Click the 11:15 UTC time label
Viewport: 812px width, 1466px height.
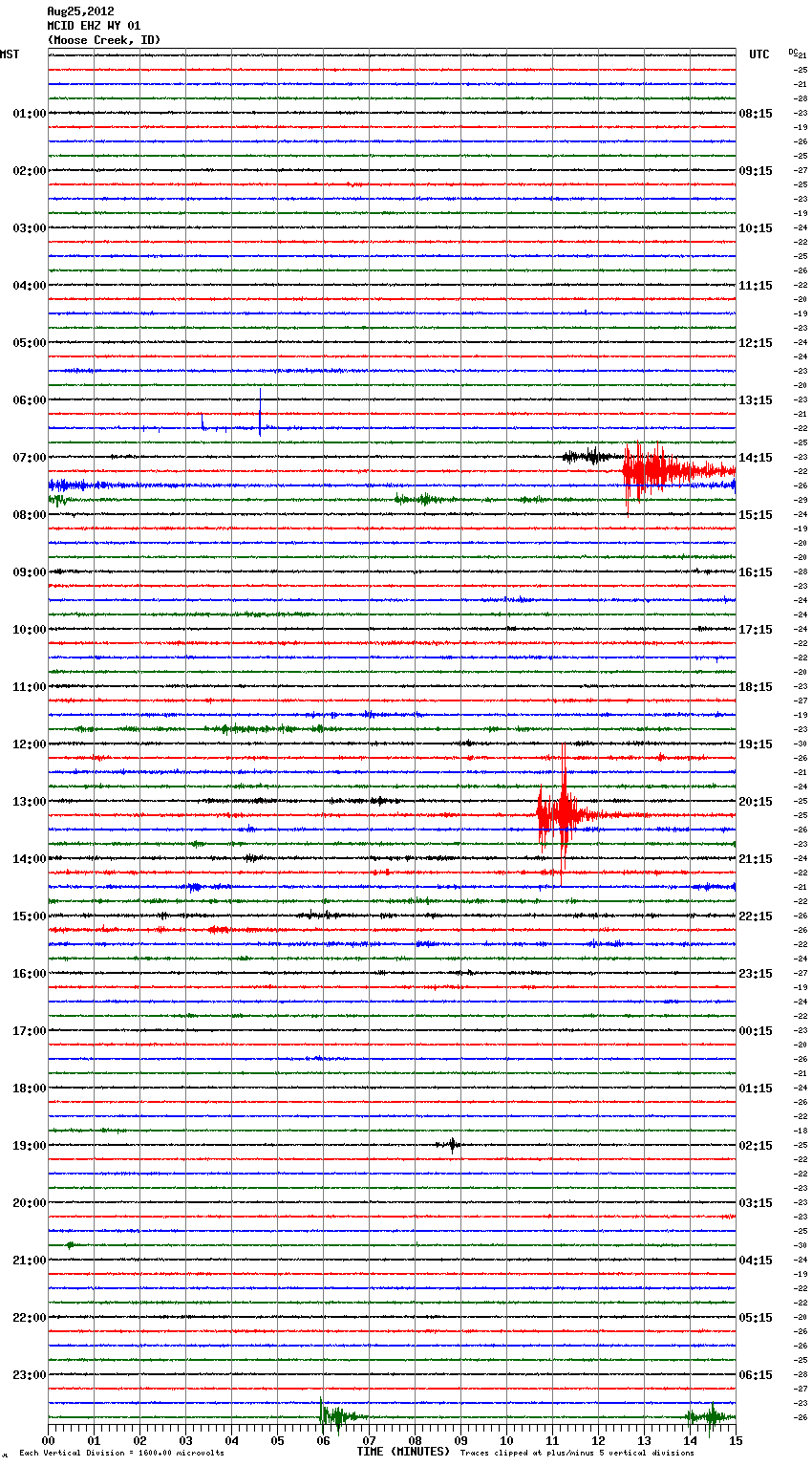(756, 286)
